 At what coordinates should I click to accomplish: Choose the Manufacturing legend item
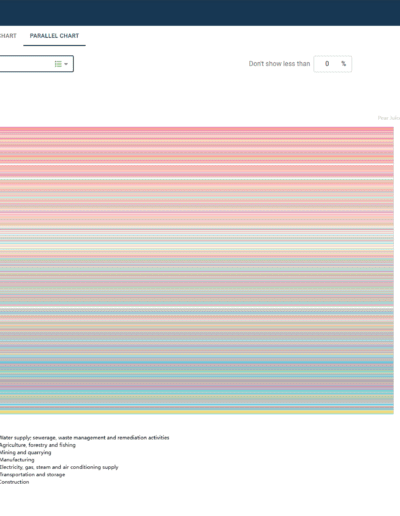[17, 460]
